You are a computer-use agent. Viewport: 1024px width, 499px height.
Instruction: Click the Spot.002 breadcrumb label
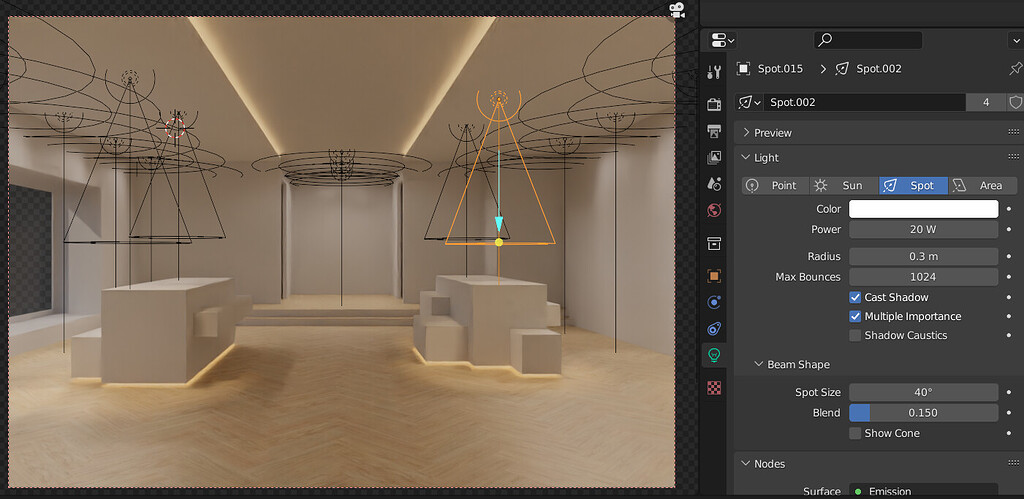879,69
